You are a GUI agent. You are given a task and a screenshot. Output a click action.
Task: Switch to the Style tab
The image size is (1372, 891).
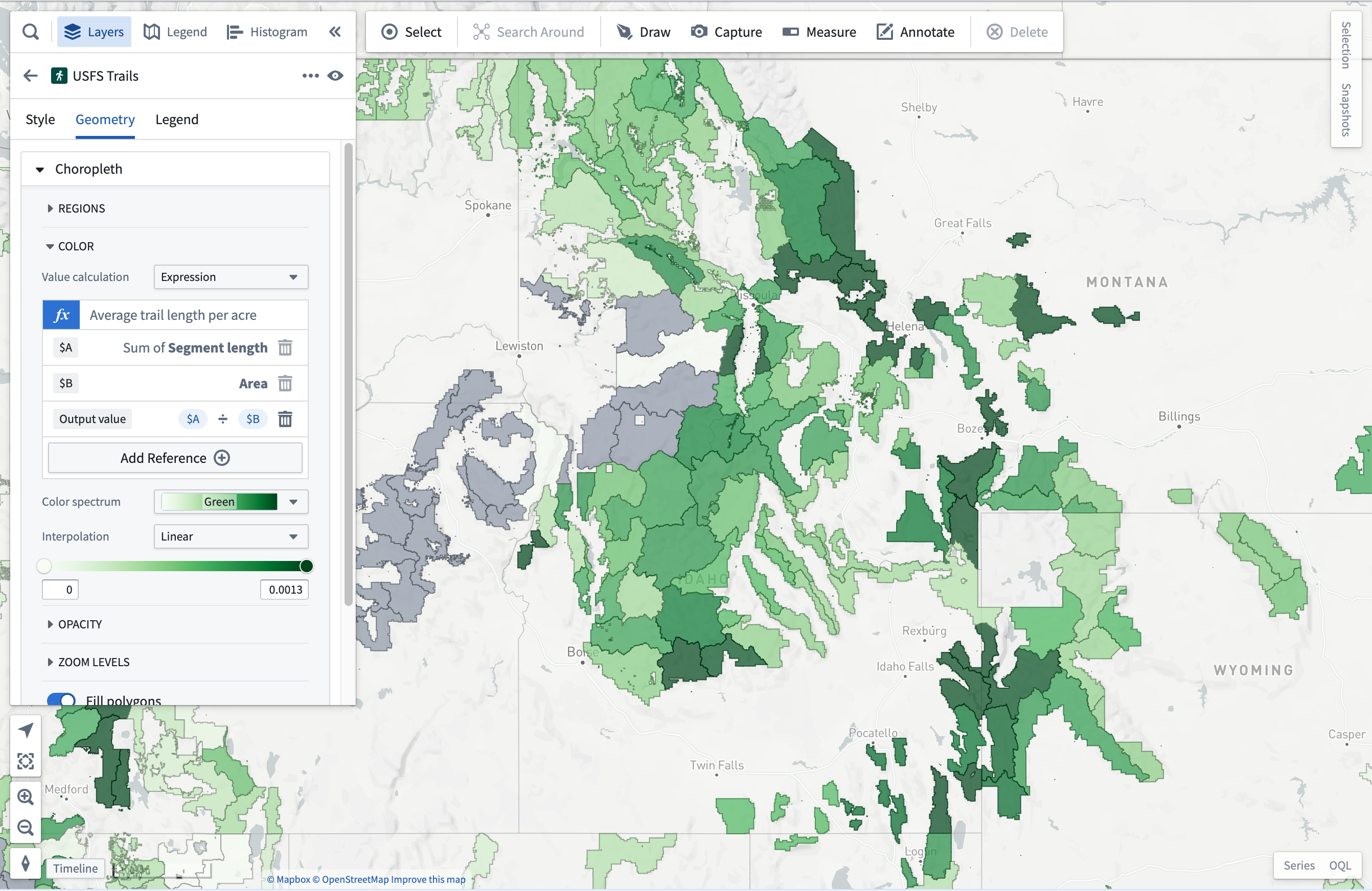(x=39, y=119)
